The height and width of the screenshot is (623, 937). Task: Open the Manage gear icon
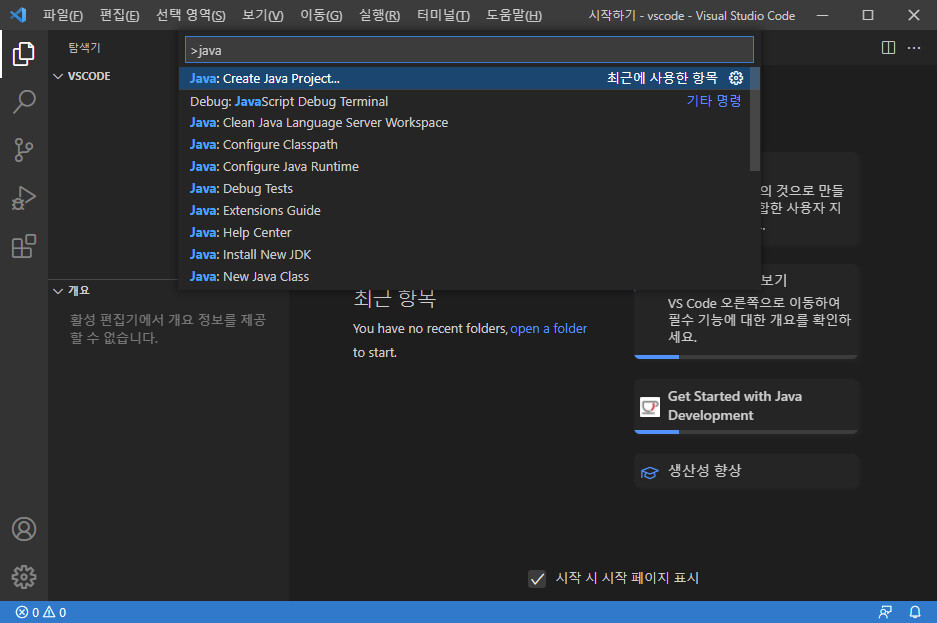tap(24, 577)
